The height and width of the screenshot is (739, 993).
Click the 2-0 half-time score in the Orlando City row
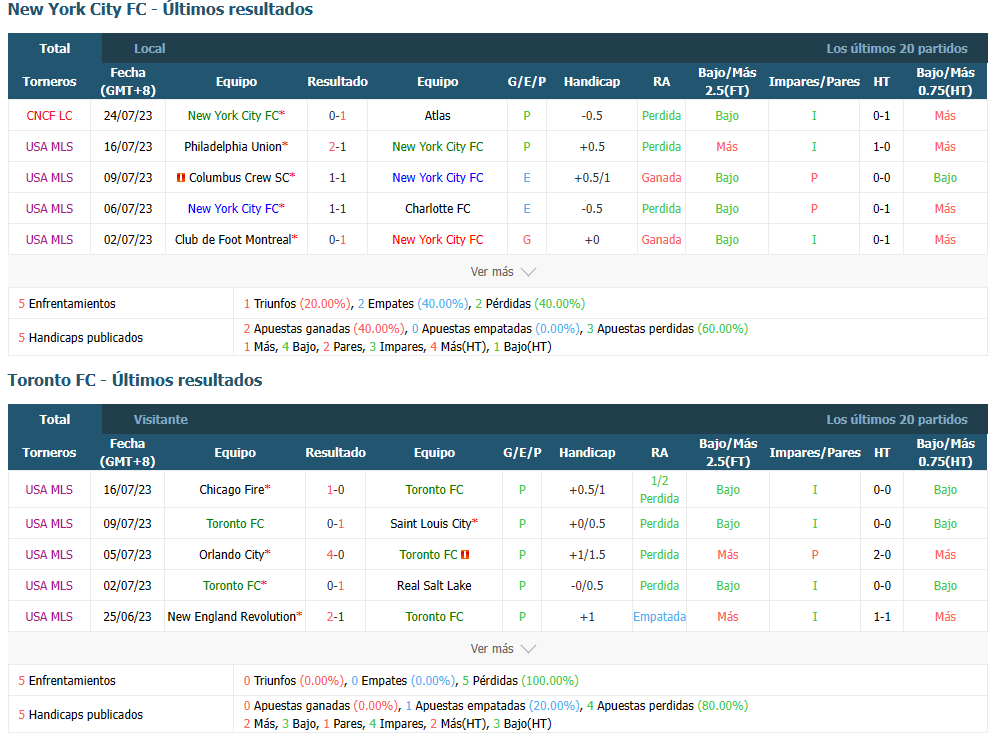(x=882, y=555)
